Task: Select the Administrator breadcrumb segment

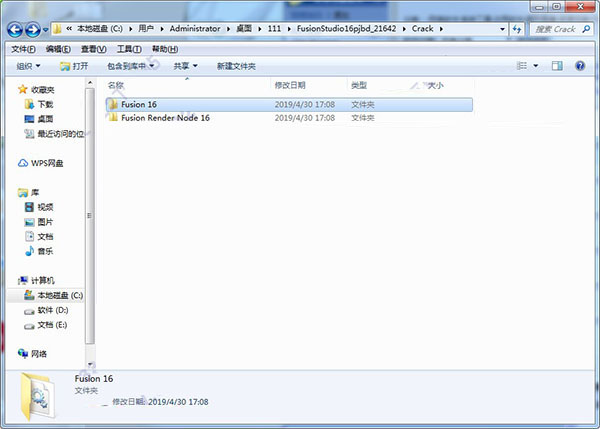Action: [195, 29]
